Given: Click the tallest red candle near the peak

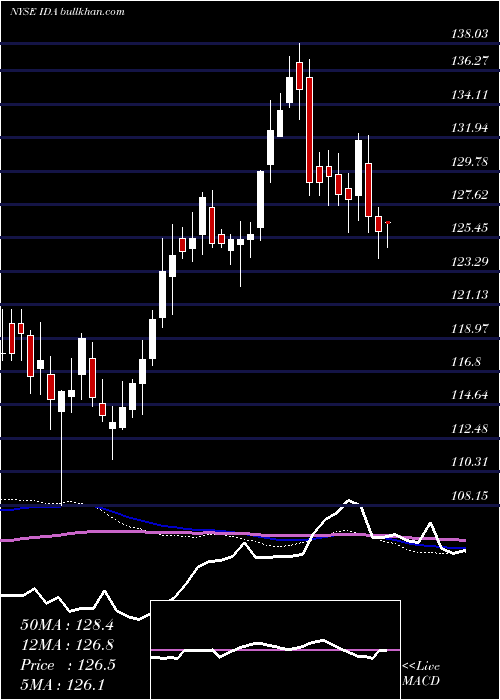Looking at the screenshot, I should point(309,129).
